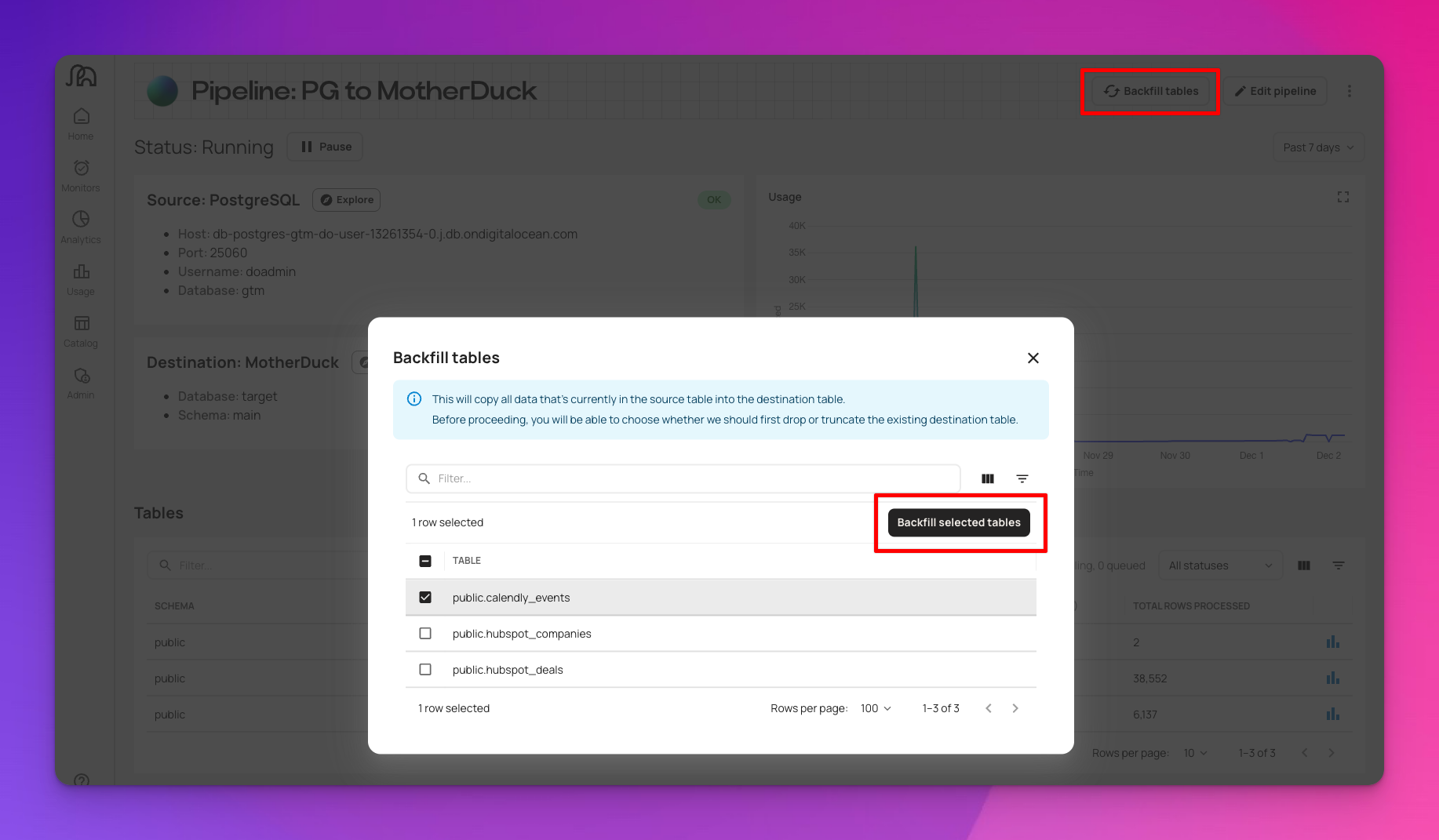Open Usage in the sidebar
The height and width of the screenshot is (840, 1439).
81,279
